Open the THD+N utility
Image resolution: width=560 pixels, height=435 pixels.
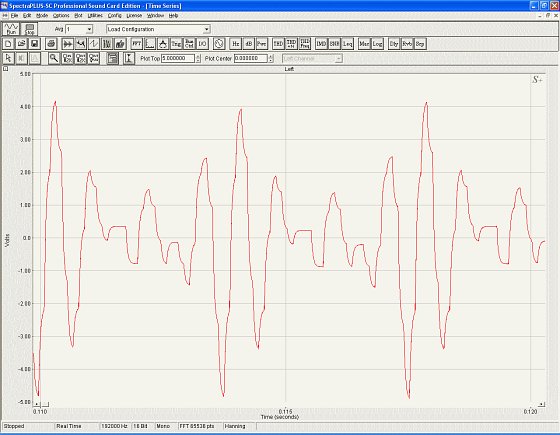pyautogui.click(x=291, y=44)
